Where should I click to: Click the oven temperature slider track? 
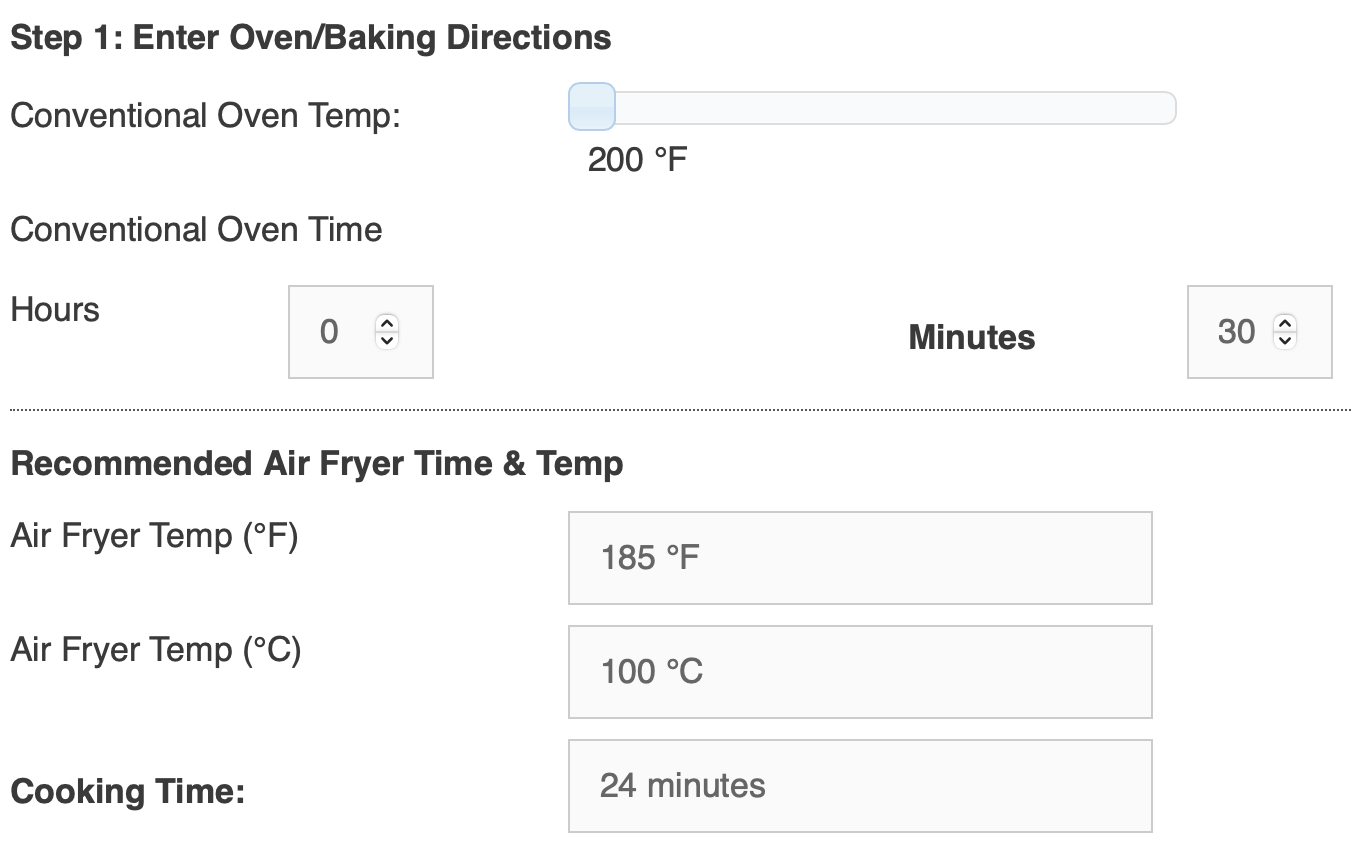point(900,107)
